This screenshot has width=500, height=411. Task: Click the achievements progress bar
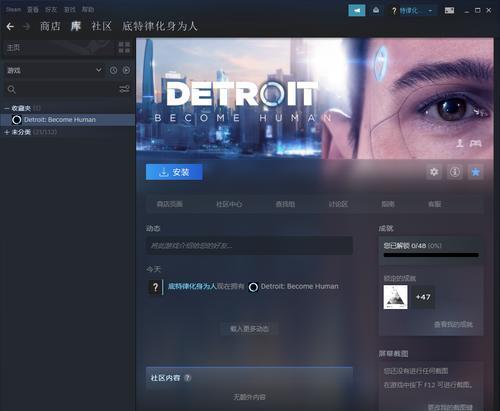431,255
